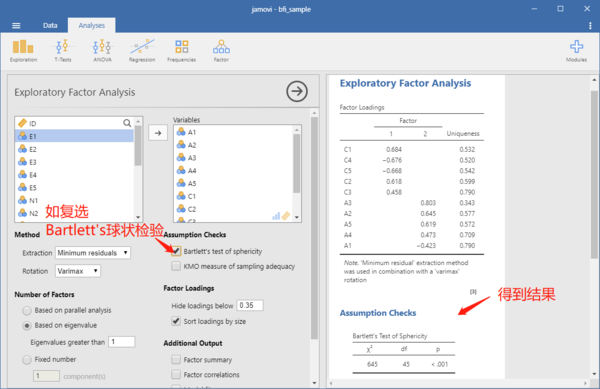Click options panel scroll down arrow

click(314, 382)
